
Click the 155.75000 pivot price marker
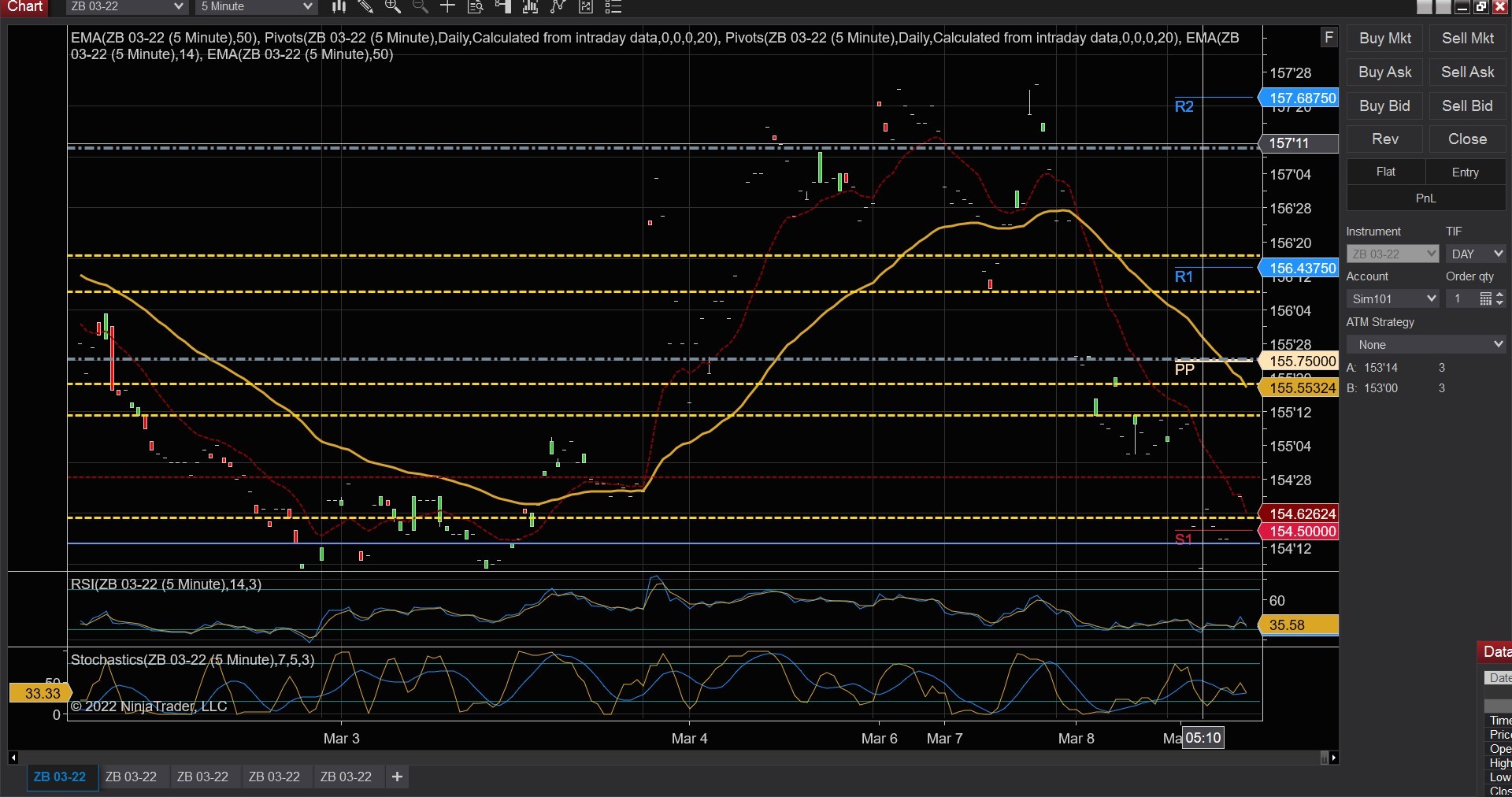[x=1299, y=361]
